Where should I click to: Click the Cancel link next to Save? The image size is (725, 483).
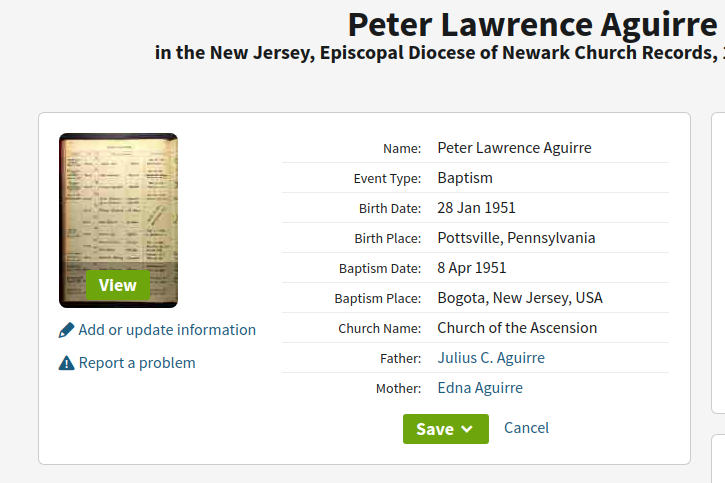526,428
